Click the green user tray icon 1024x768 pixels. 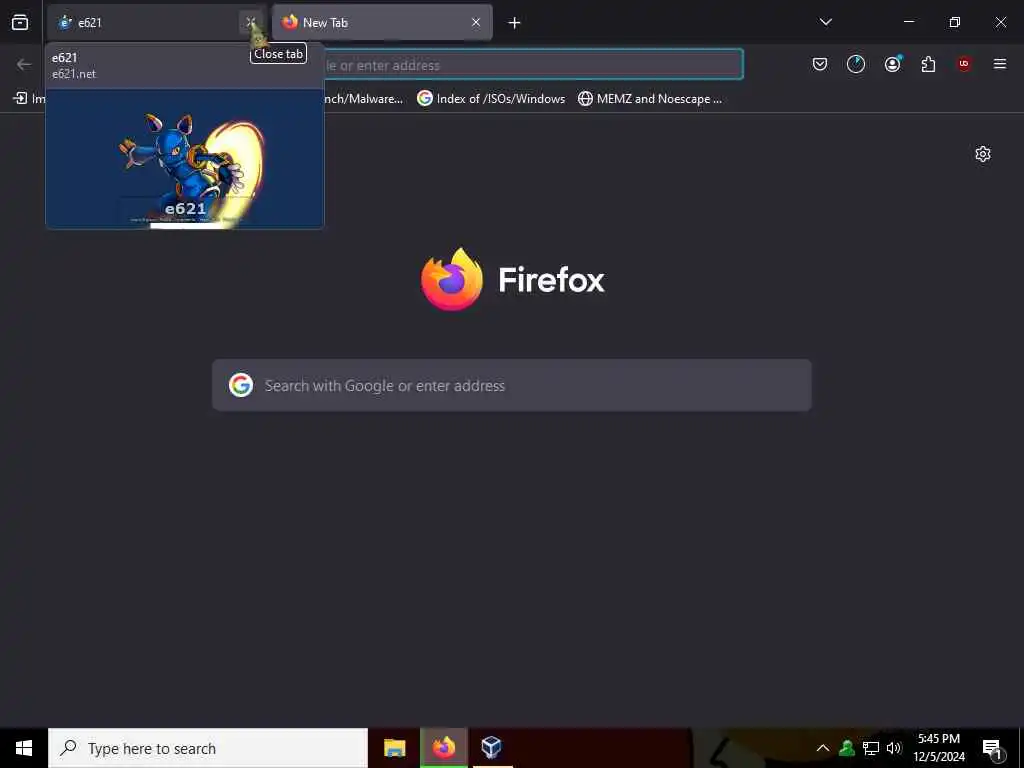pos(847,748)
